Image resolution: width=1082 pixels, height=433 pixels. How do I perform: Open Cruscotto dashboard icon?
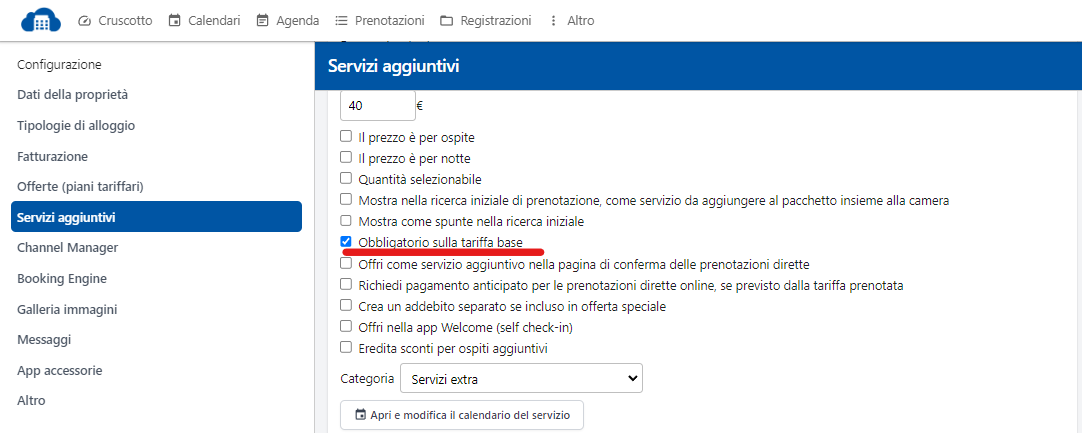(x=84, y=21)
